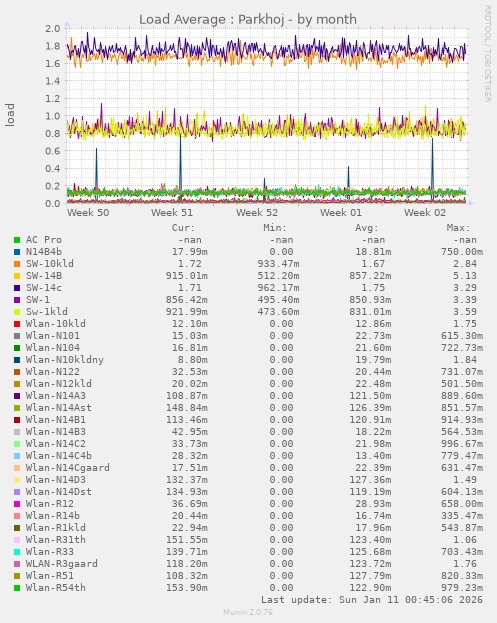
Task: Click the Week 02 axis label
Action: tap(425, 213)
